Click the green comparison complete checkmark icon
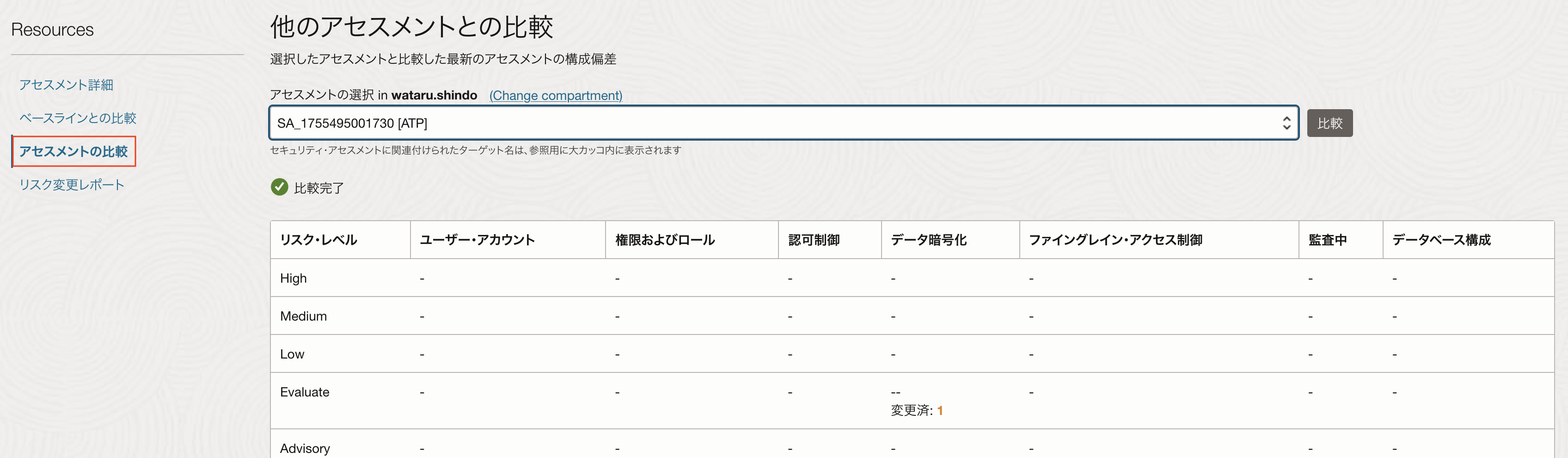Image resolution: width=1568 pixels, height=458 pixels. [x=279, y=187]
